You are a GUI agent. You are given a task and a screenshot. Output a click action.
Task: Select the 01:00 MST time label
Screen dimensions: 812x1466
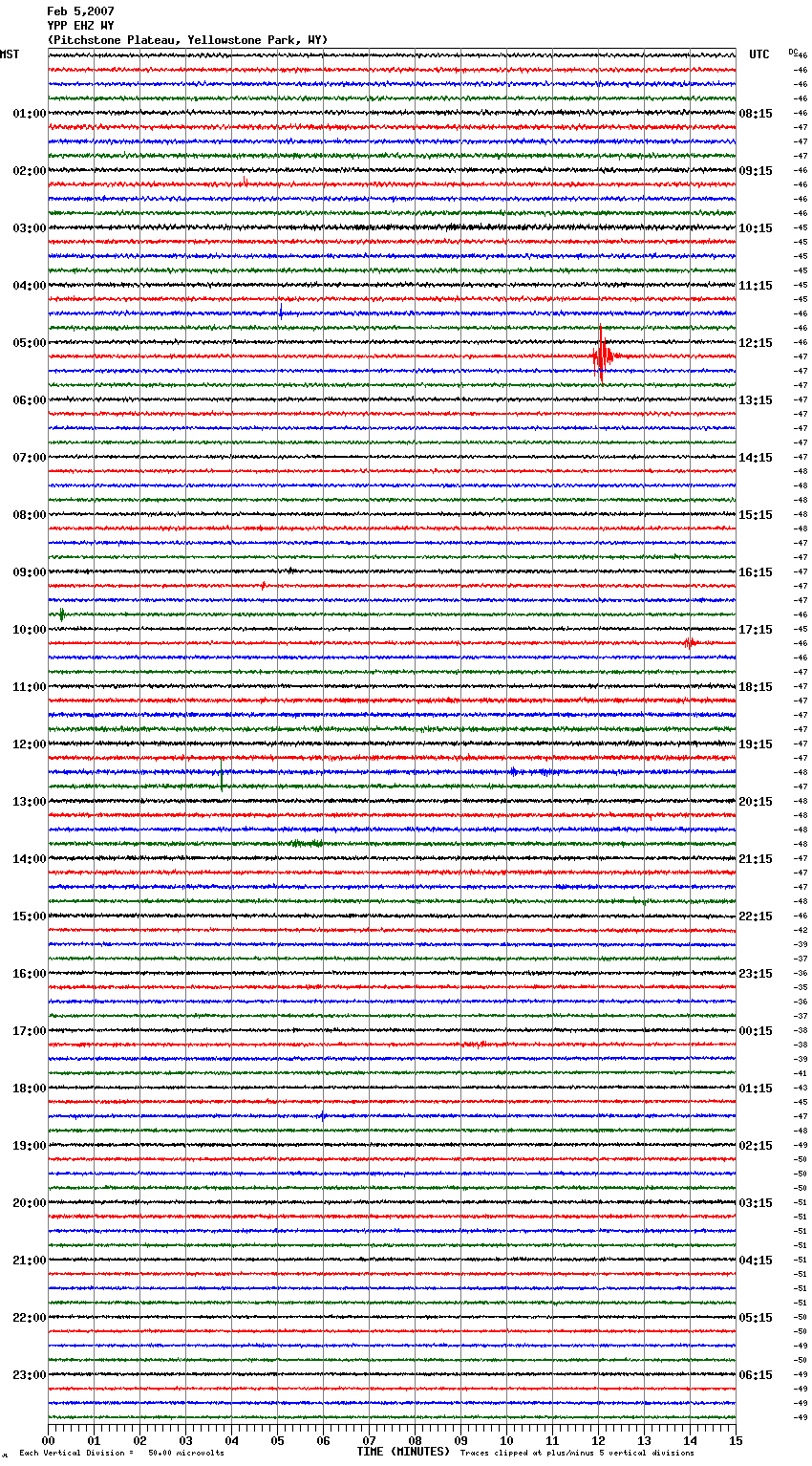30,114
